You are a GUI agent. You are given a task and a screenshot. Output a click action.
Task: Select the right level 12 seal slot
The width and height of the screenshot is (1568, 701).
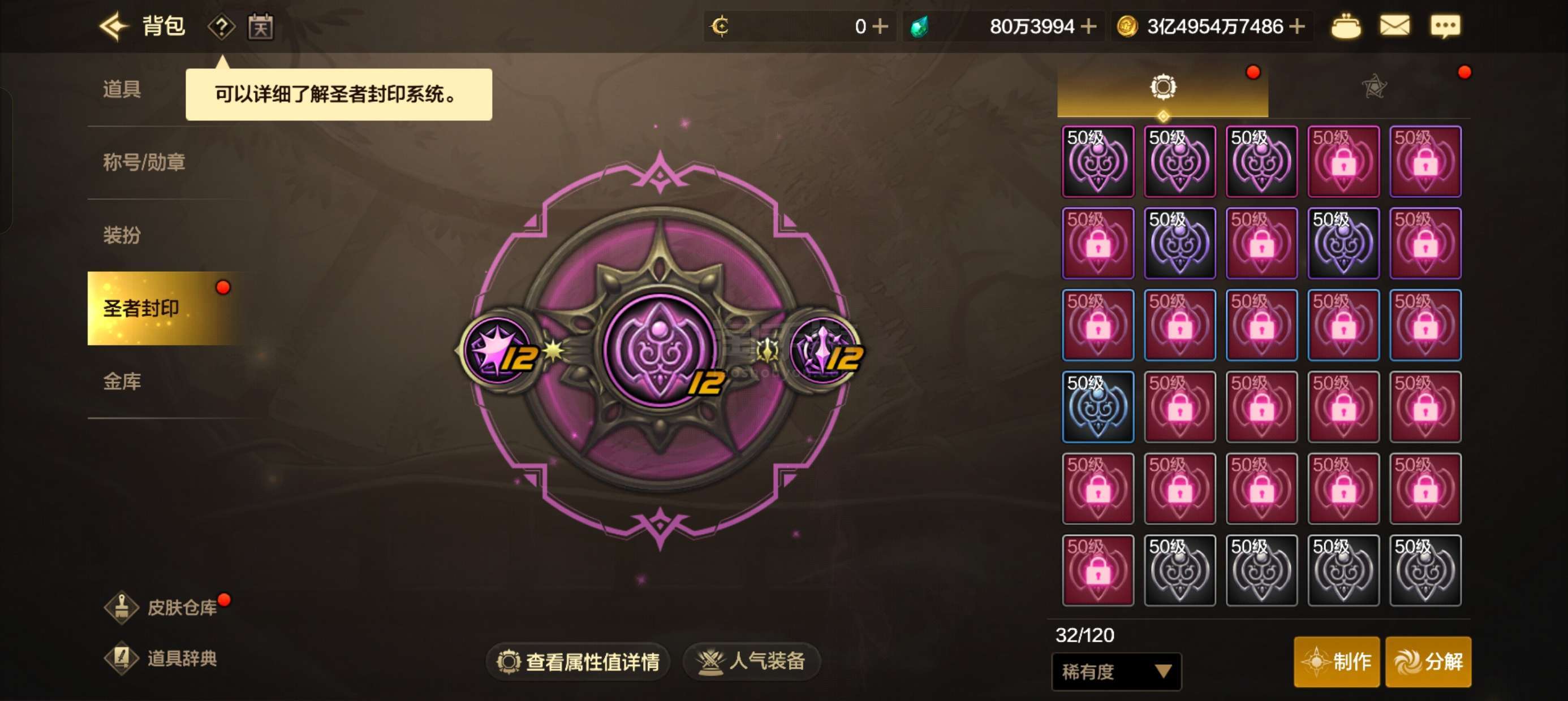[824, 350]
